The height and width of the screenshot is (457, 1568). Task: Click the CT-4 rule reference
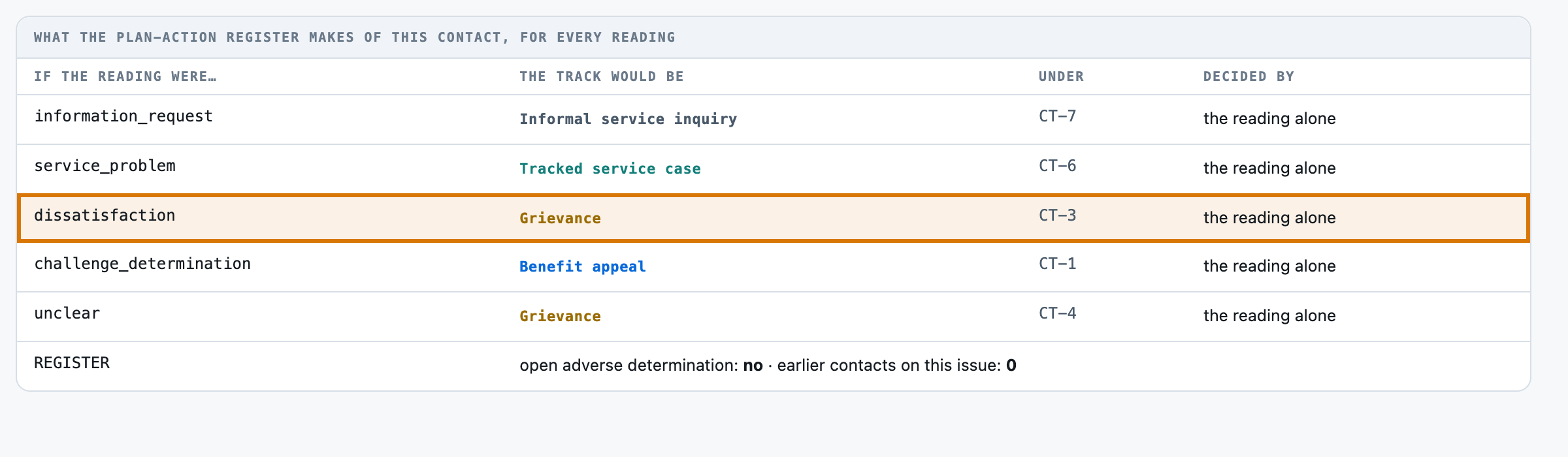tap(1057, 313)
